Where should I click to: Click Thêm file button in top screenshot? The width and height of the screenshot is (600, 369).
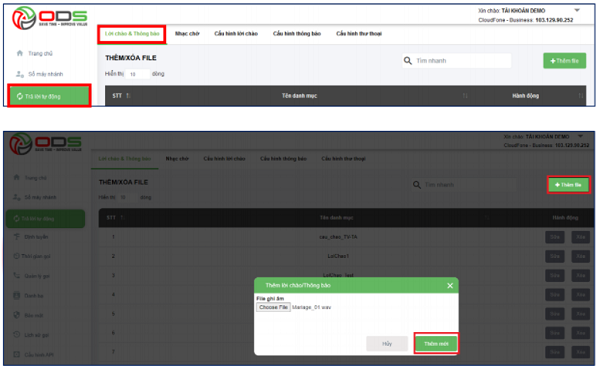(564, 61)
